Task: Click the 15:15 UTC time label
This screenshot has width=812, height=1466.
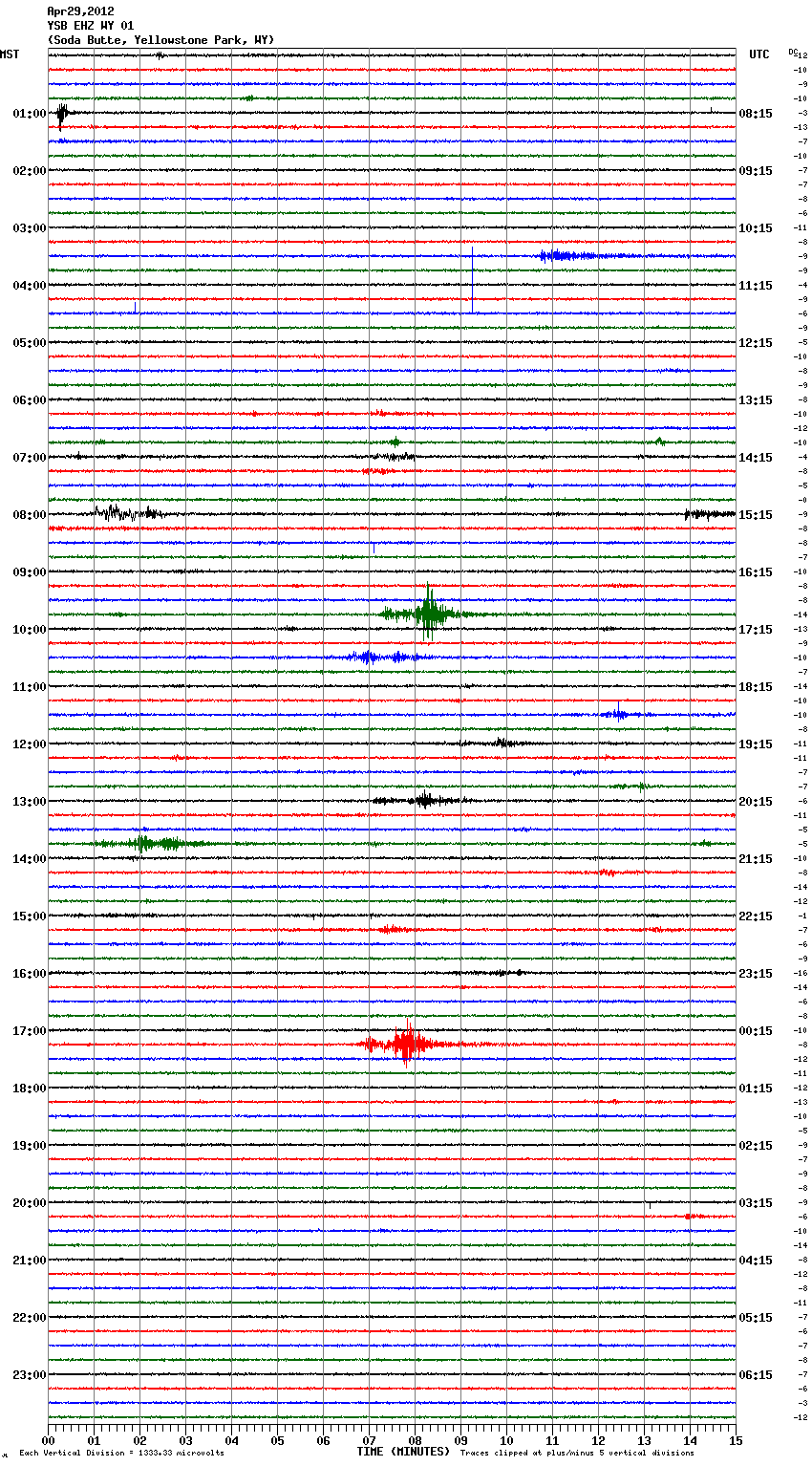Action: 756,515
